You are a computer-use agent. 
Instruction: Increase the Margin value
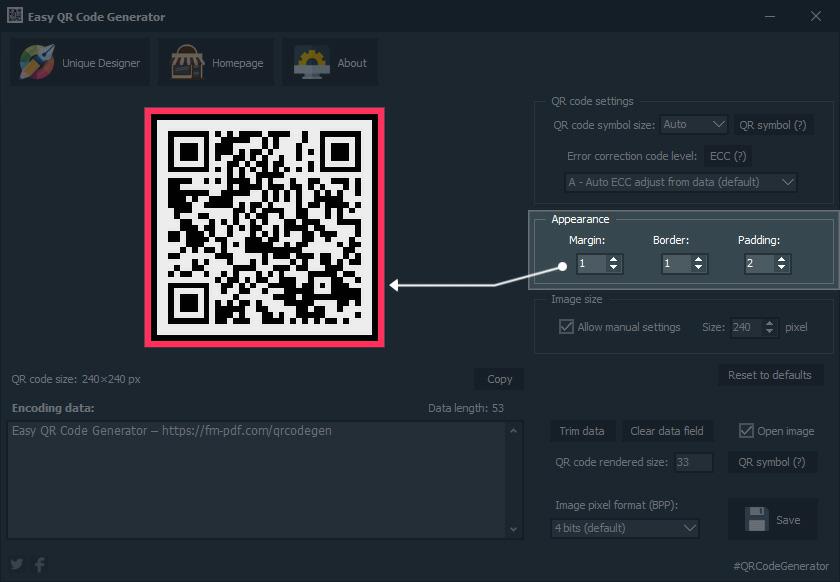(x=614, y=259)
